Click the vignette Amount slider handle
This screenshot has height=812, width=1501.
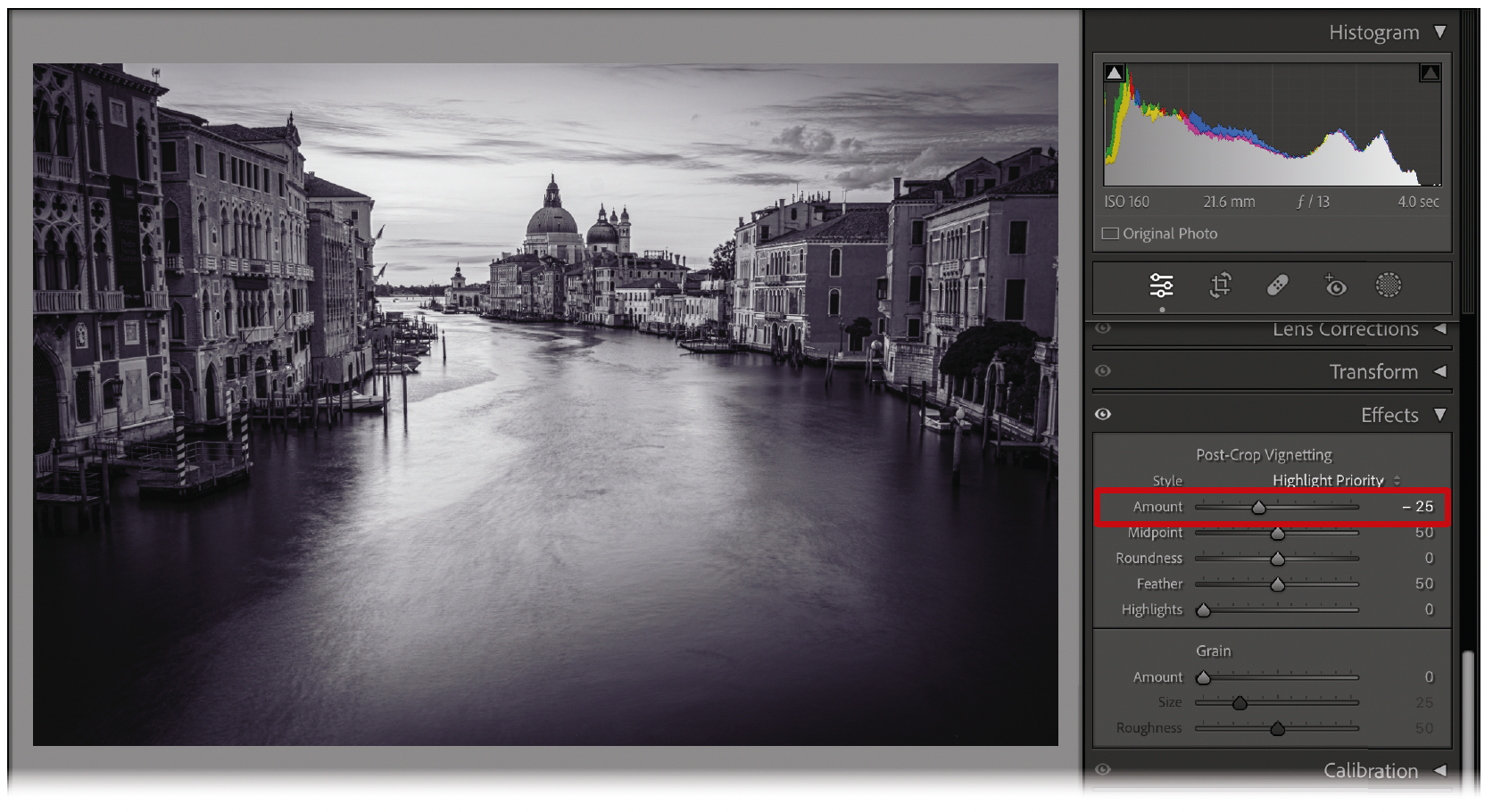(x=1258, y=508)
